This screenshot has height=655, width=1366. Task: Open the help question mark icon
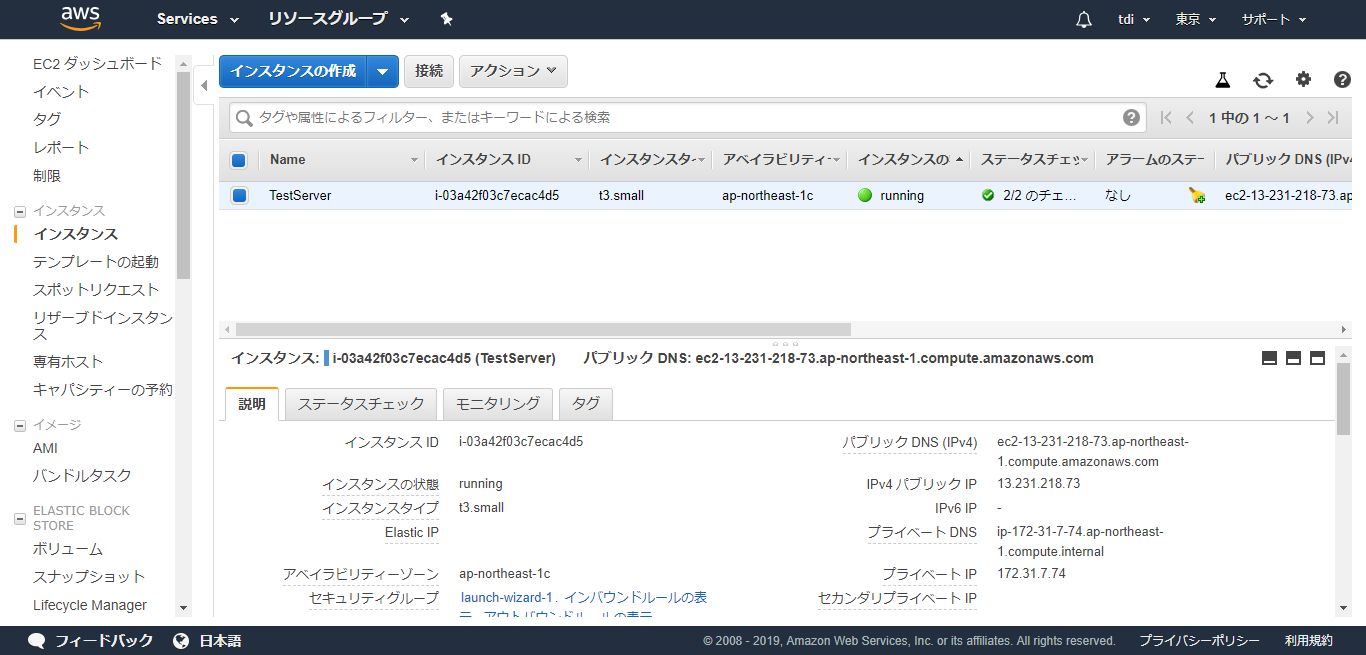[1342, 80]
